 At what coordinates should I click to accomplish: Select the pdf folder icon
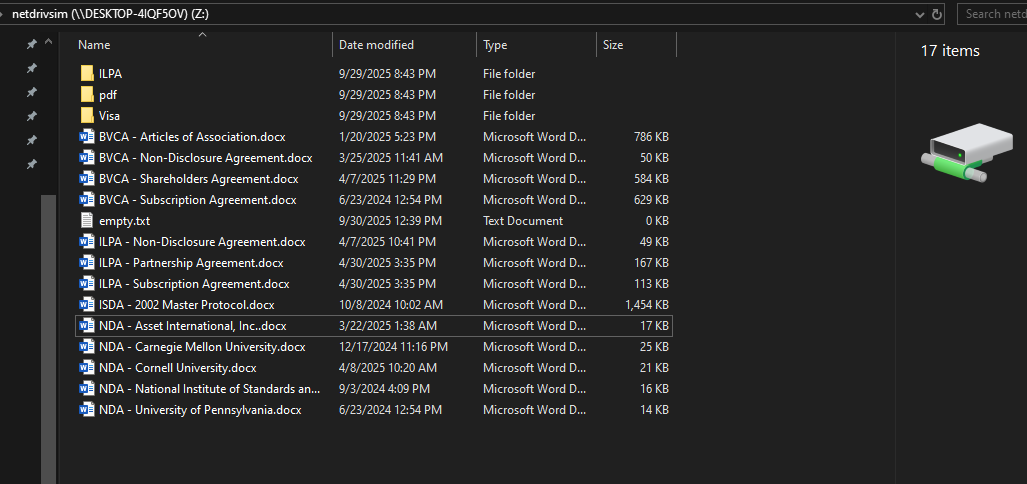pos(86,95)
